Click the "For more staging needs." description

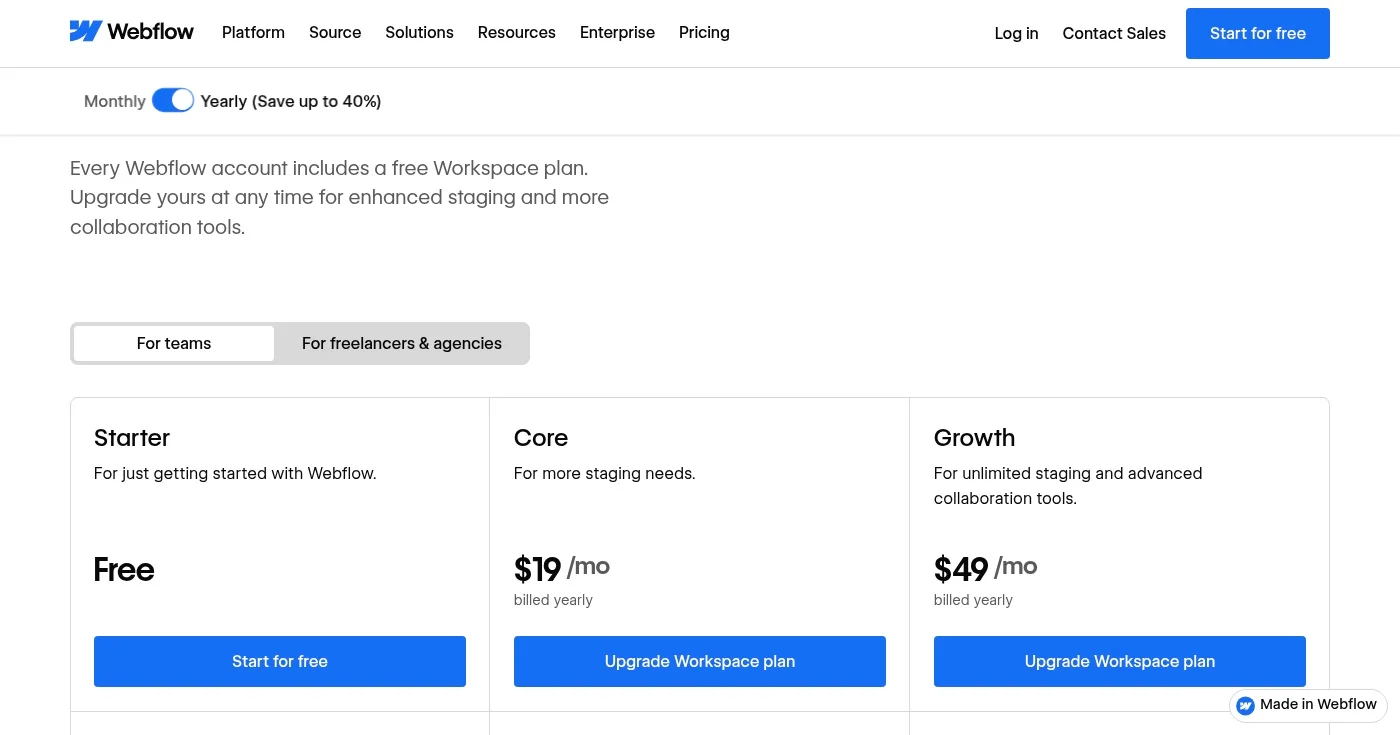(605, 473)
